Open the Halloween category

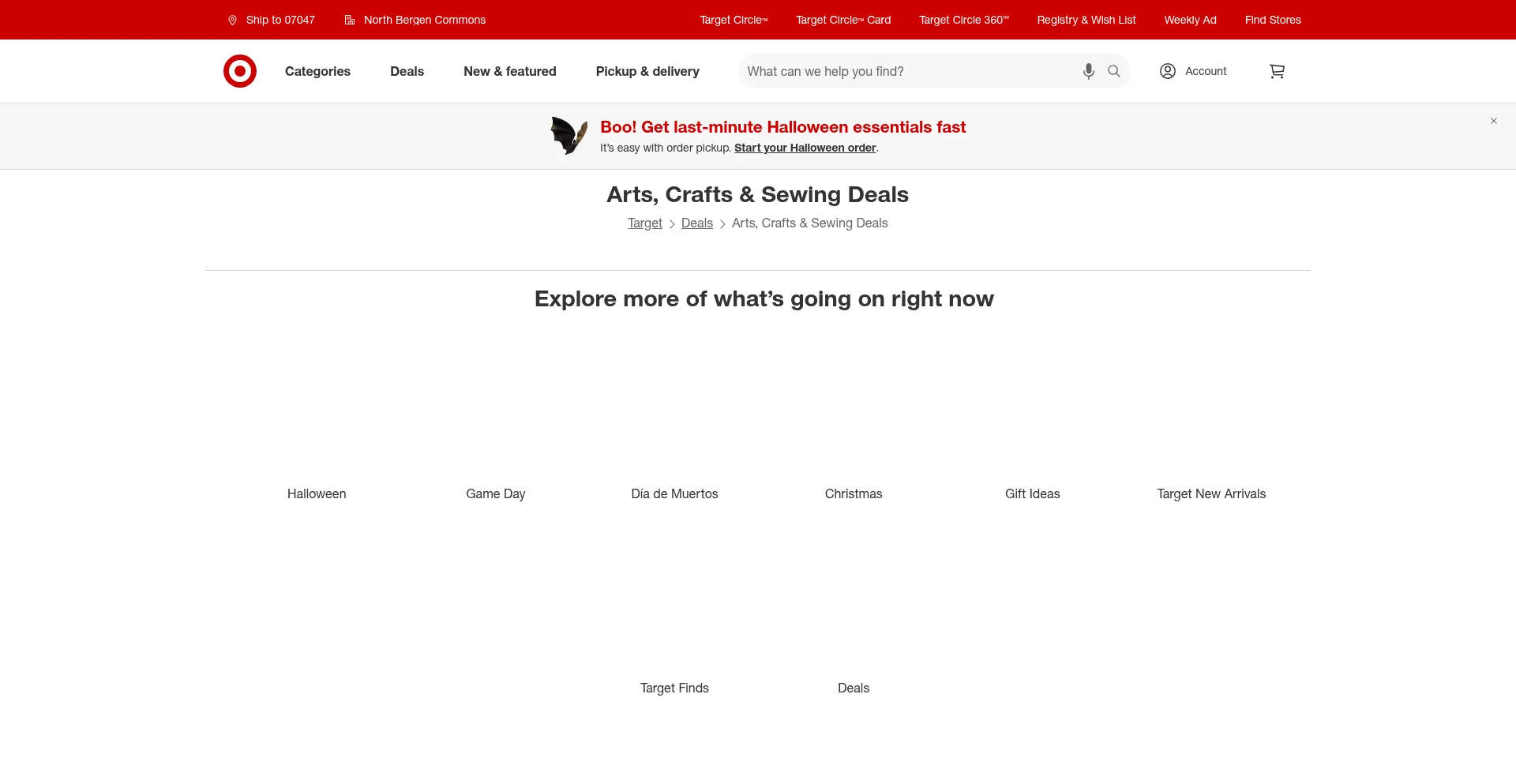(x=317, y=493)
